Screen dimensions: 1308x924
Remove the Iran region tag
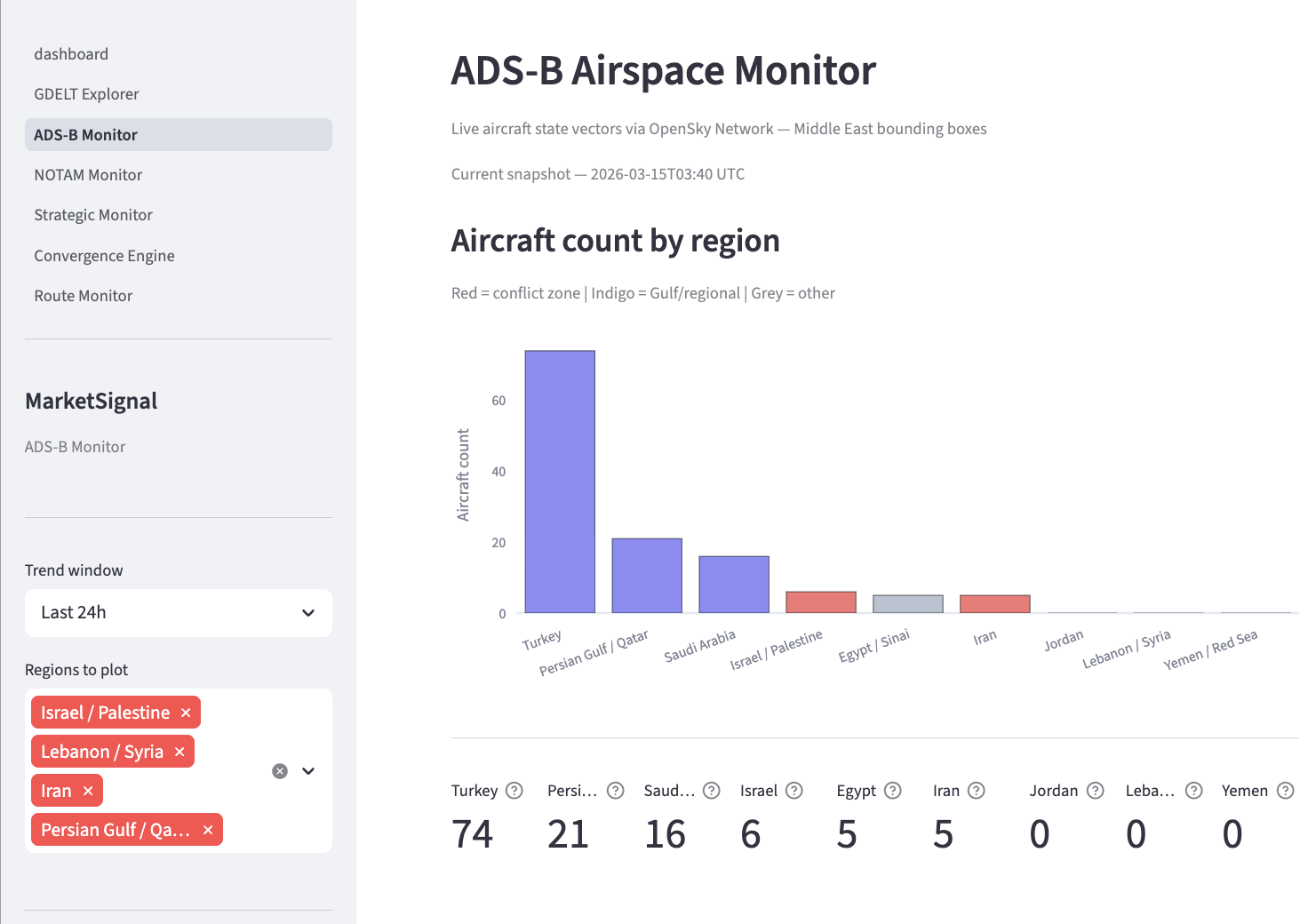tap(88, 790)
